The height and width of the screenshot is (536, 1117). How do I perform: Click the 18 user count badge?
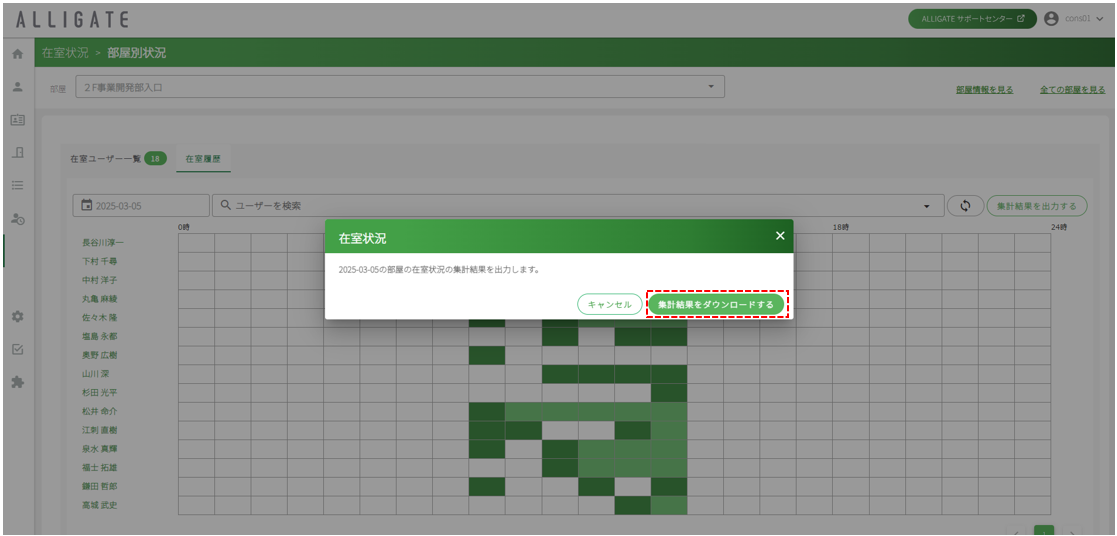pos(155,159)
